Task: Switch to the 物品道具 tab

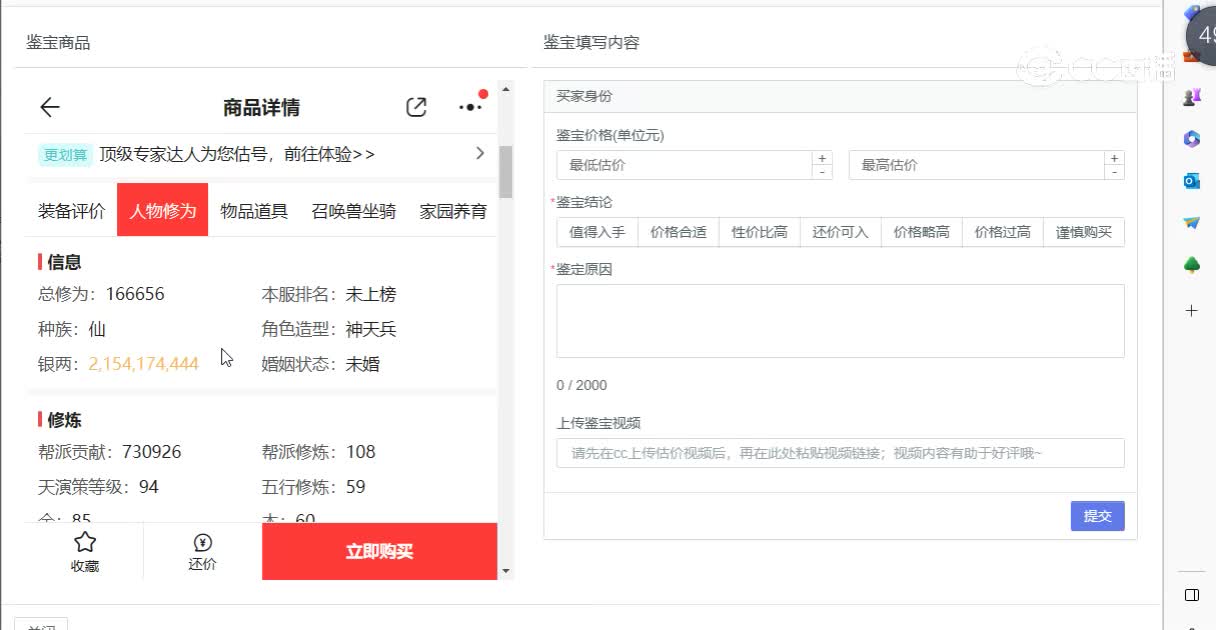Action: click(254, 211)
